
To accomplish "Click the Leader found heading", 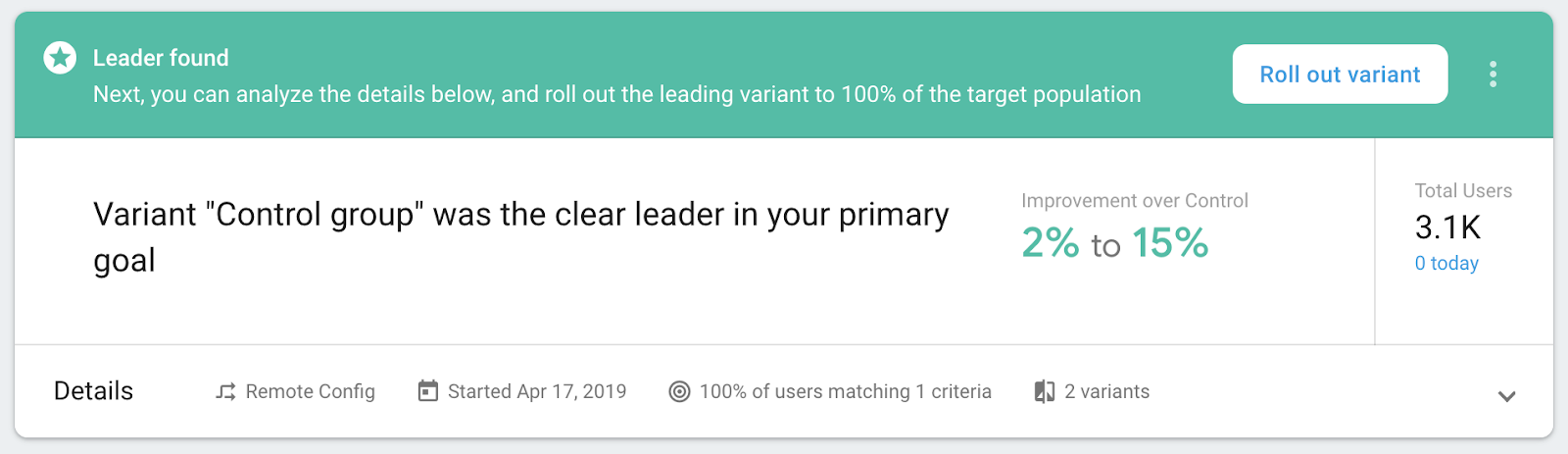I will 161,58.
